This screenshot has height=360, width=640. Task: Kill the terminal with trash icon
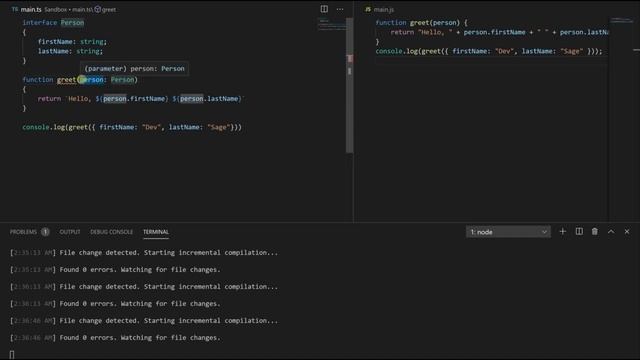coord(595,231)
